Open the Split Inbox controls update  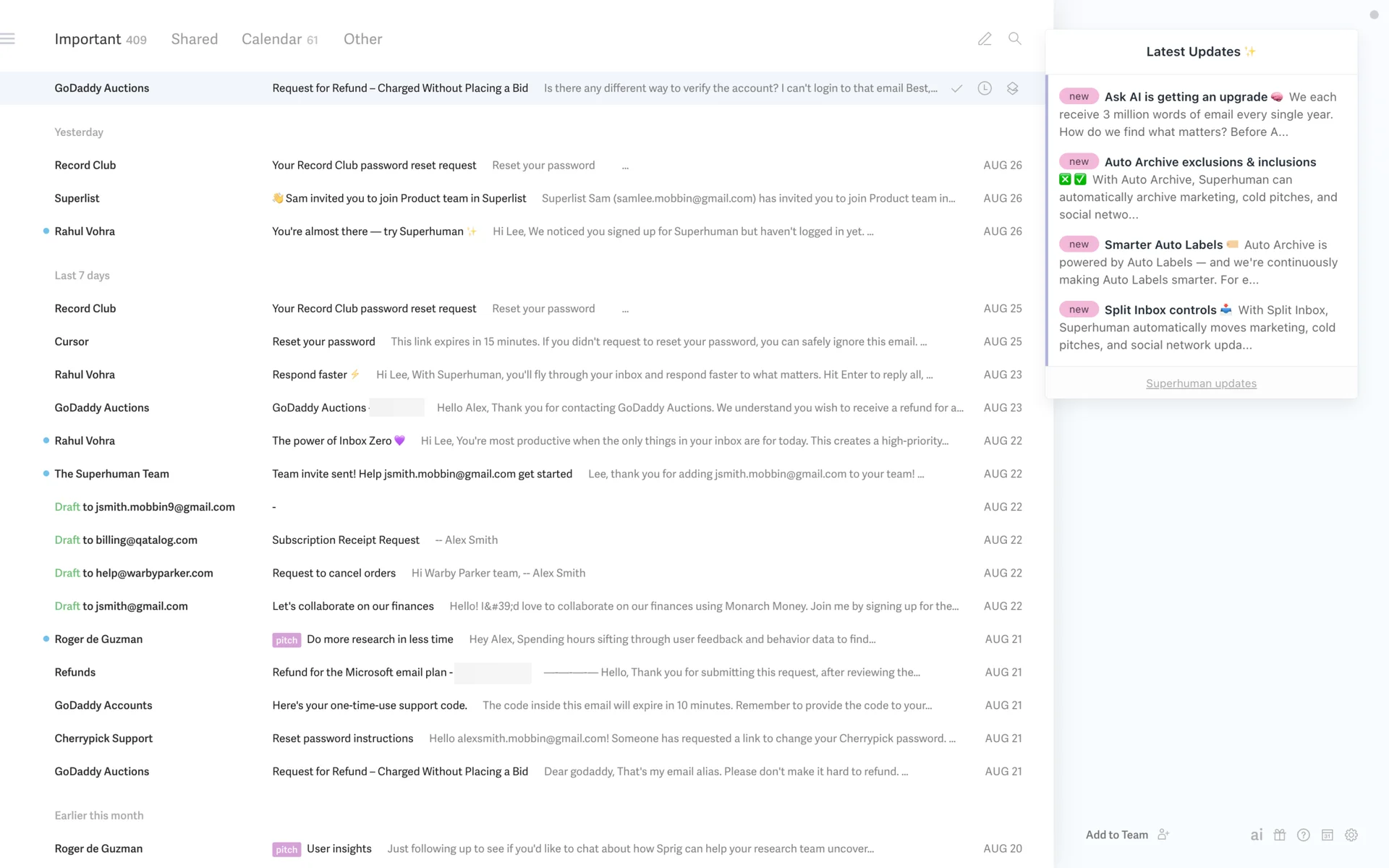pos(1160,310)
